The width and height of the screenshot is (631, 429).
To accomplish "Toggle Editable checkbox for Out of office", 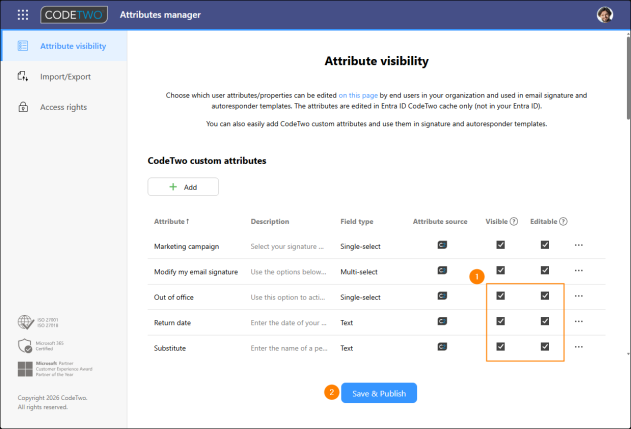I will (545, 296).
